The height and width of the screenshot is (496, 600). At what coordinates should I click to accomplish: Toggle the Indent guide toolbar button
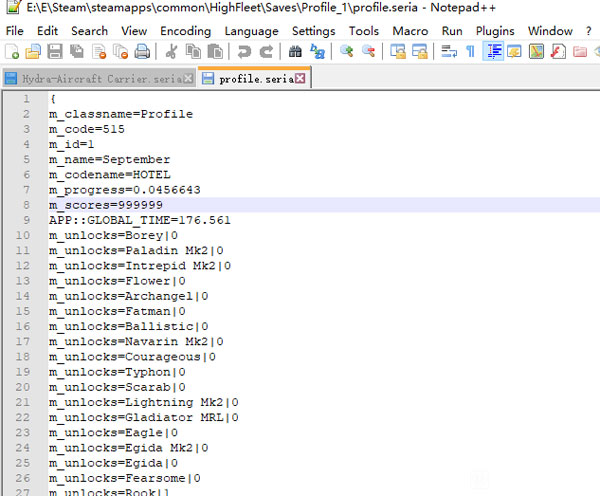[x=493, y=51]
